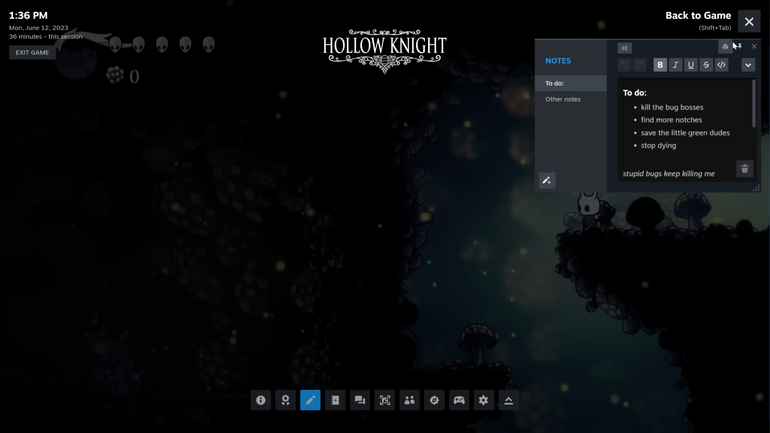Toggle Bold formatting in Notes editor
Image resolution: width=770 pixels, height=433 pixels.
click(660, 65)
